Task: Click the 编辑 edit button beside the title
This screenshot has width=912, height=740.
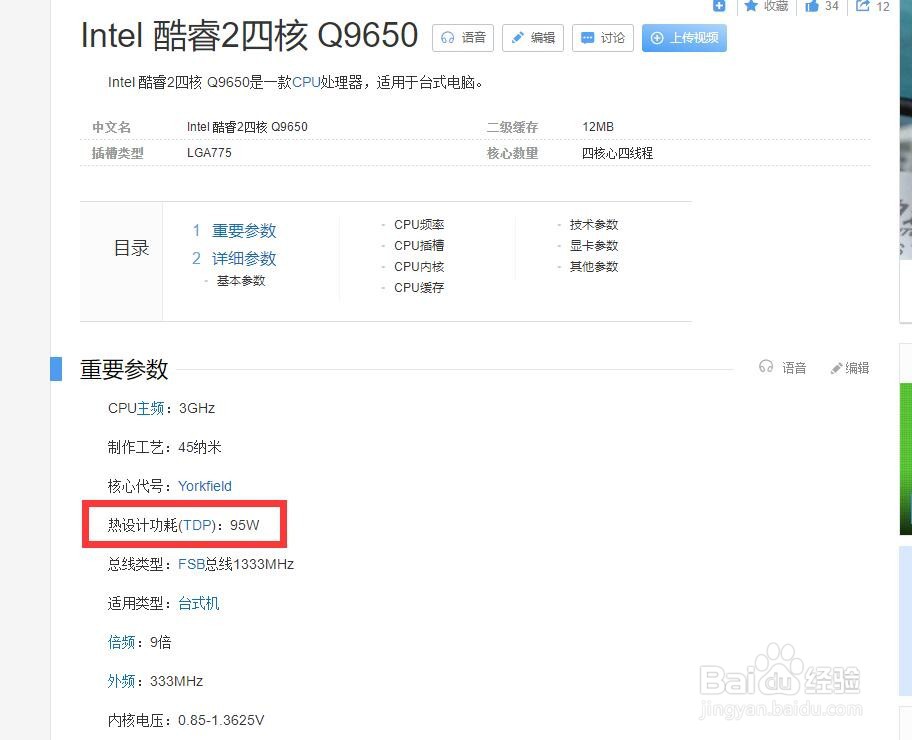Action: coord(533,38)
